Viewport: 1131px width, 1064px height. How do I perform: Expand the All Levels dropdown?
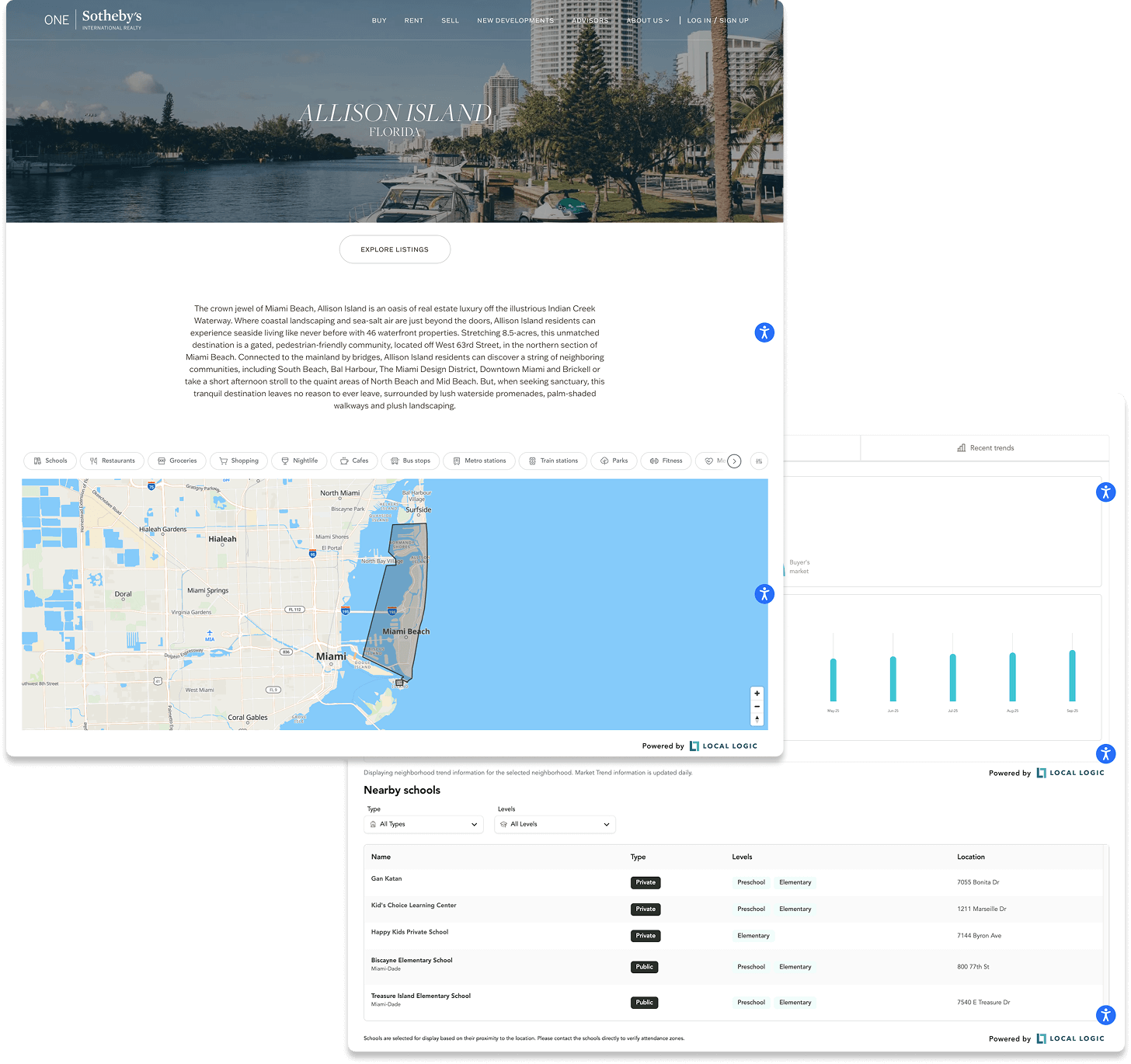(555, 825)
